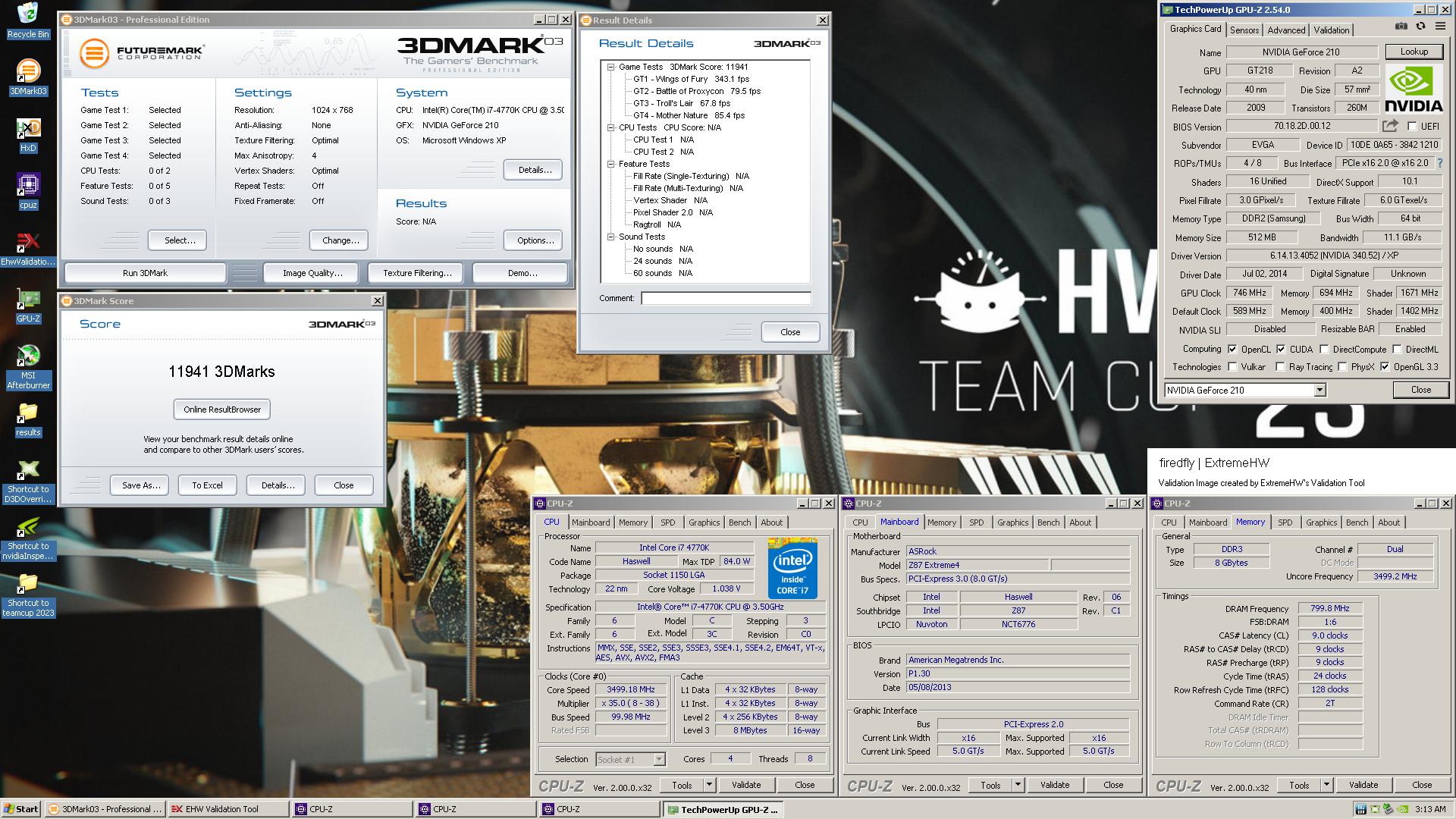Open Tools dropdown arrow in Mainboard window
This screenshot has height=819, width=1456.
(x=1018, y=785)
